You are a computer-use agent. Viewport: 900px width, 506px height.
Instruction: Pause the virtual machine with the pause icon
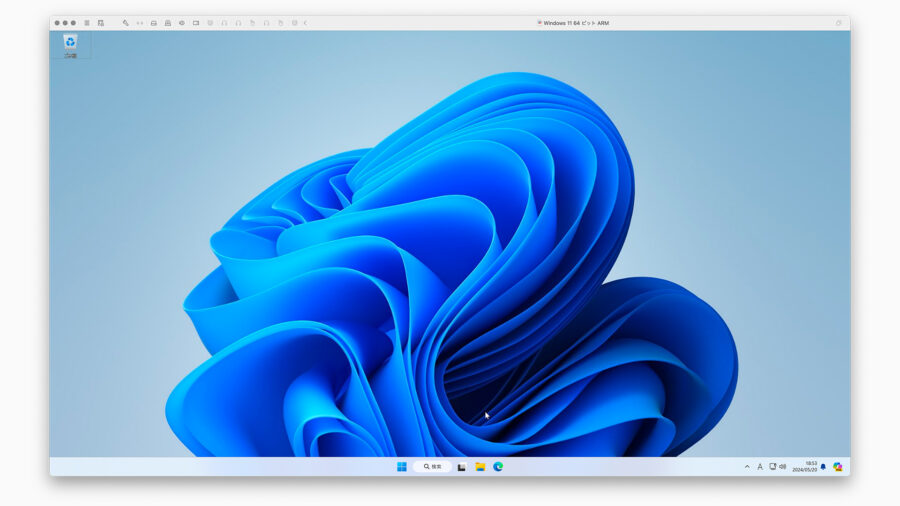point(87,23)
